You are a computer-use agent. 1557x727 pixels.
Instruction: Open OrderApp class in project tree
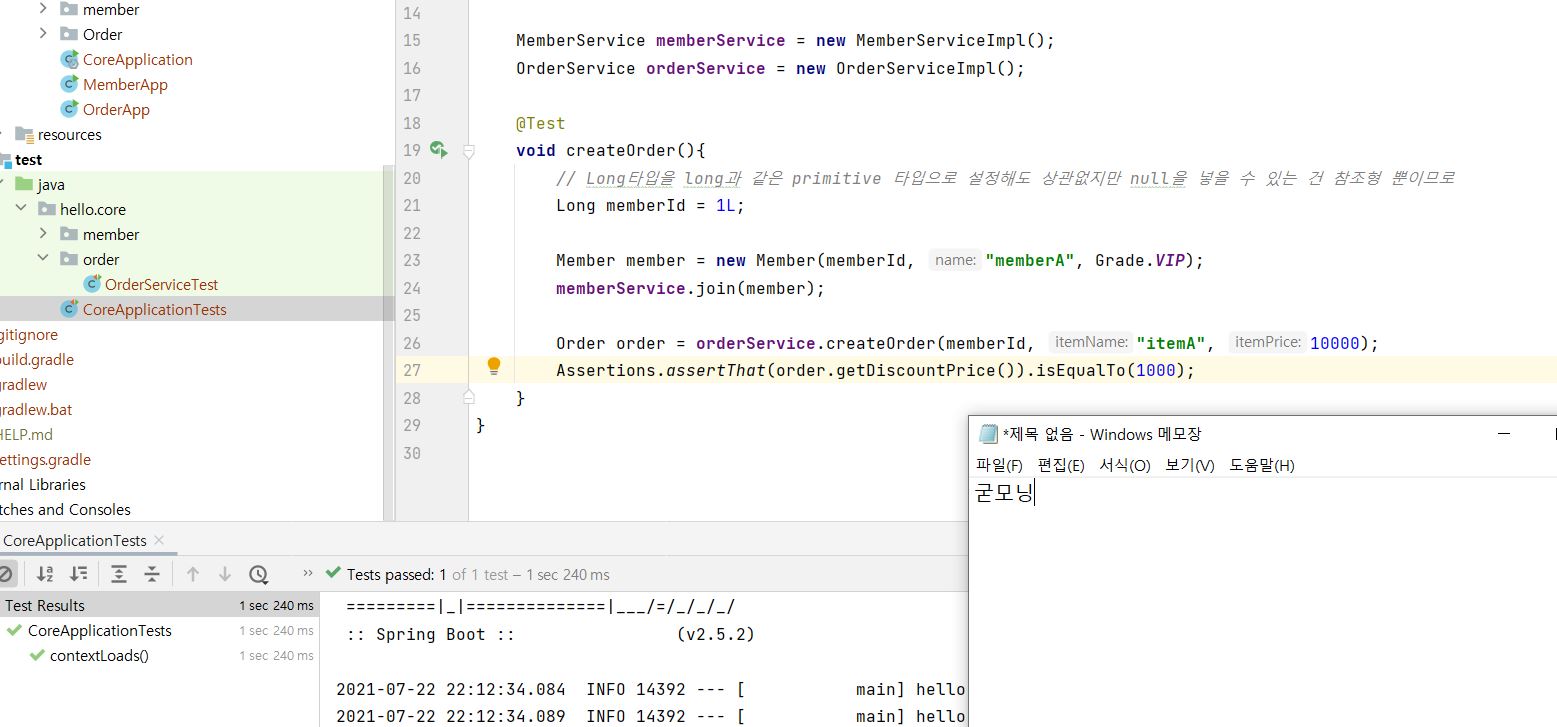(x=116, y=109)
